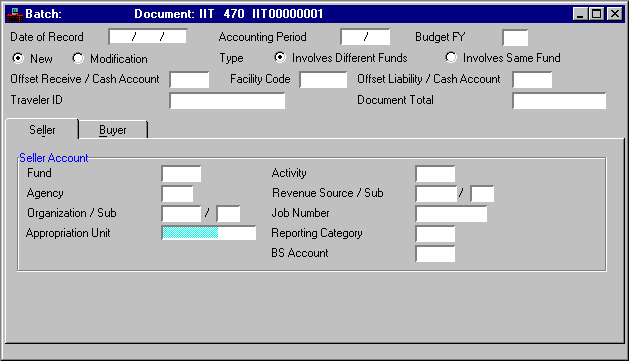Image resolution: width=629 pixels, height=361 pixels.
Task: Minimize the document window
Action: point(580,14)
